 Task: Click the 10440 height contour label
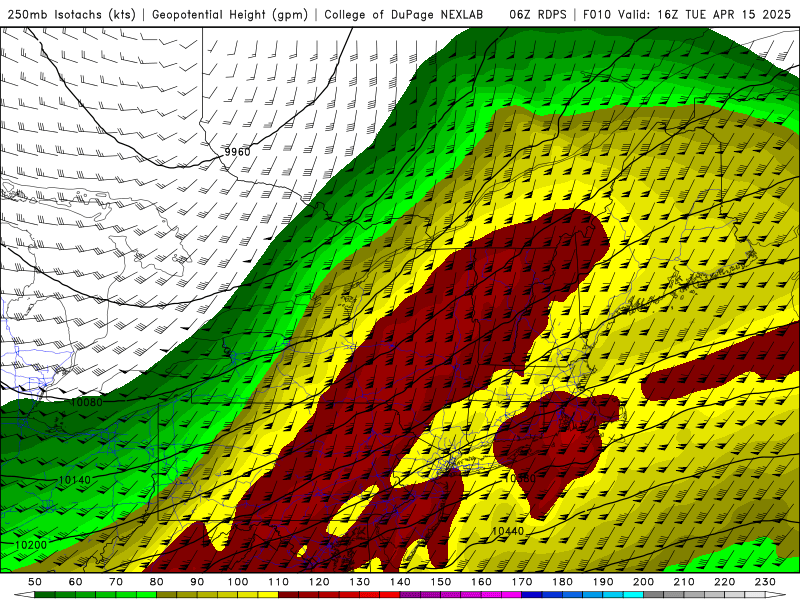[x=508, y=532]
